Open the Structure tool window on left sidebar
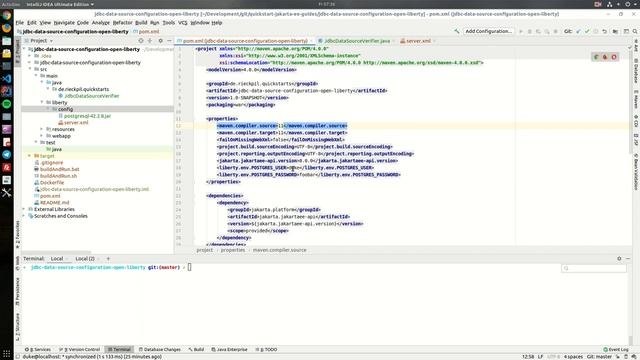The width and height of the screenshot is (640, 360). (x=18, y=328)
